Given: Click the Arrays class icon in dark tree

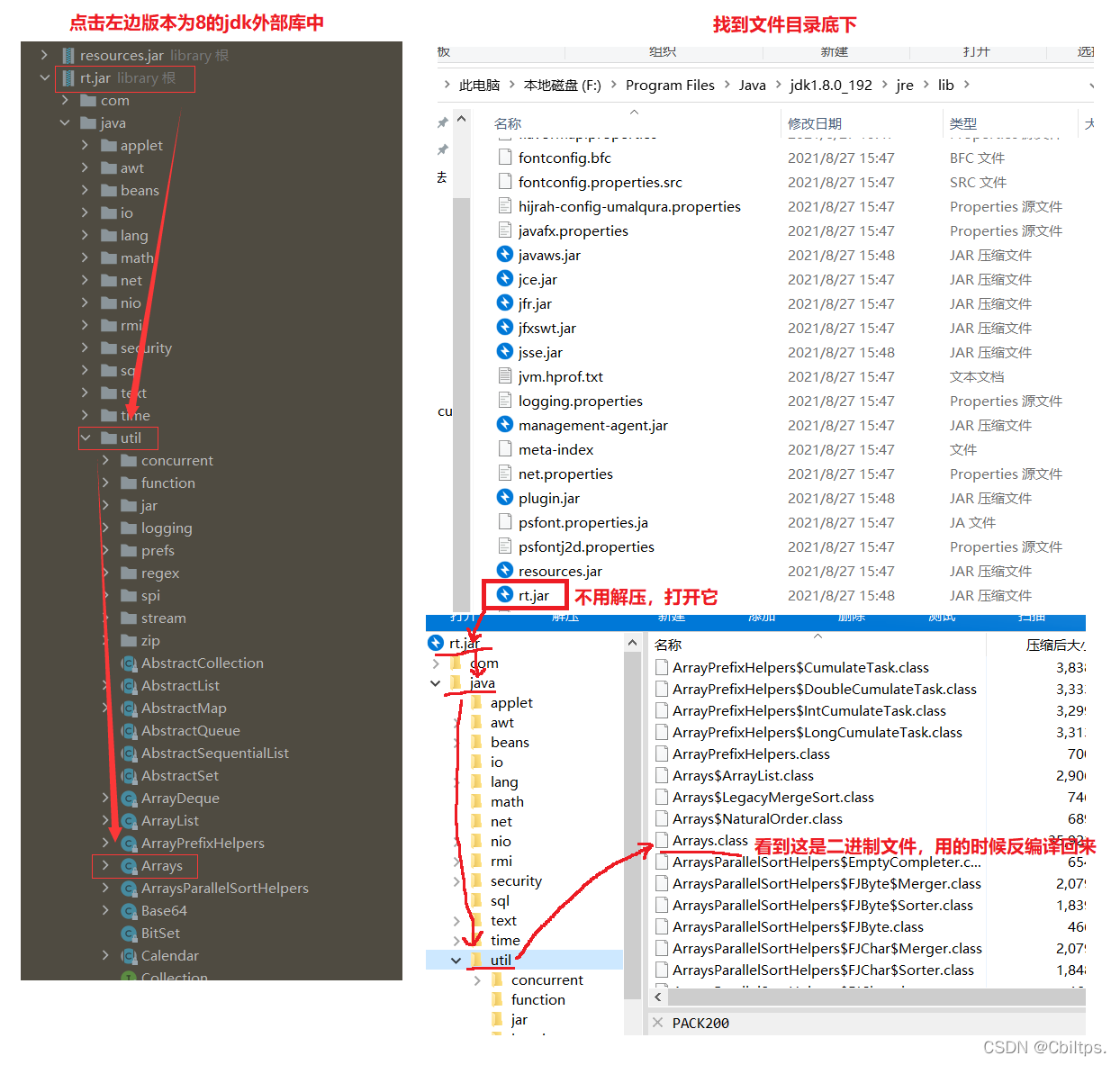Looking at the screenshot, I should click(129, 866).
